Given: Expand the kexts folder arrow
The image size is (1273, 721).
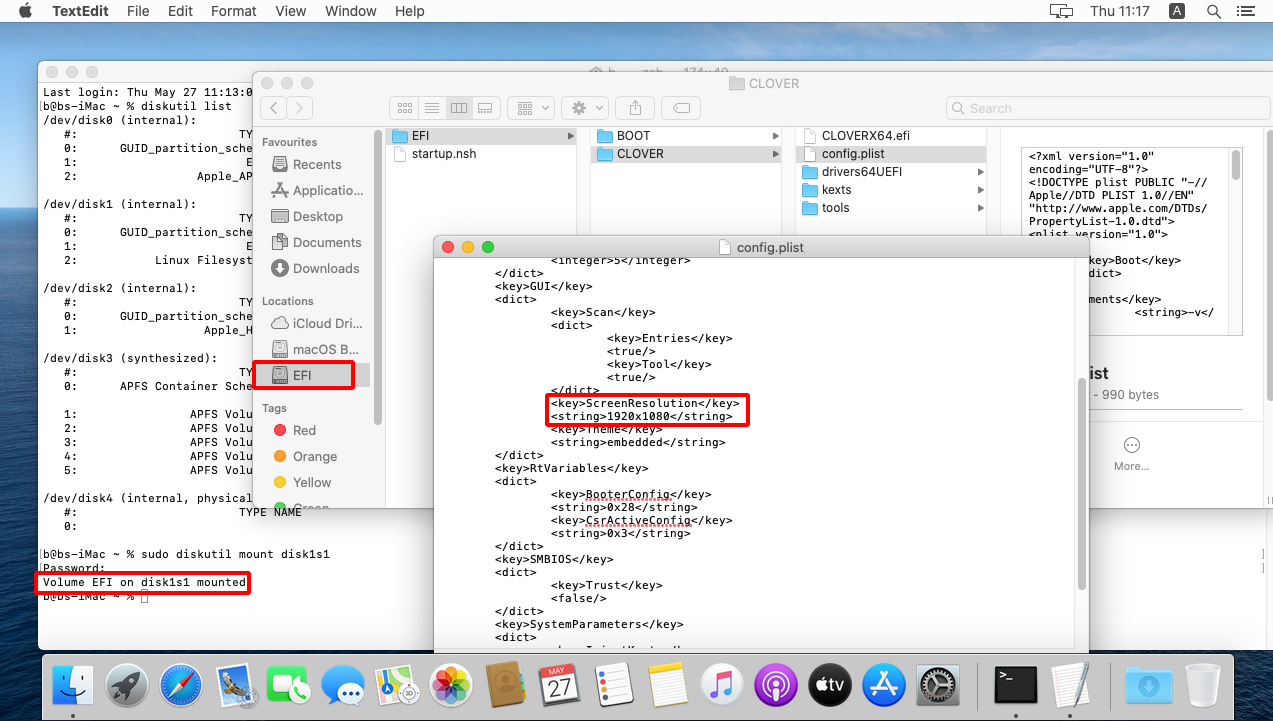Looking at the screenshot, I should point(980,190).
